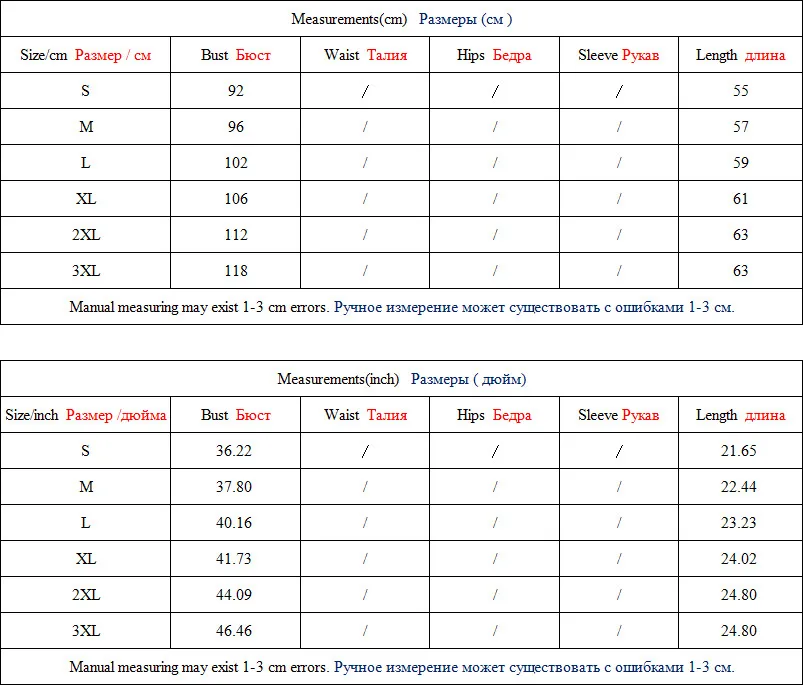Screen dimensions: 803x685
Task: Click the 'Size/inch' column header
Action: [86, 415]
